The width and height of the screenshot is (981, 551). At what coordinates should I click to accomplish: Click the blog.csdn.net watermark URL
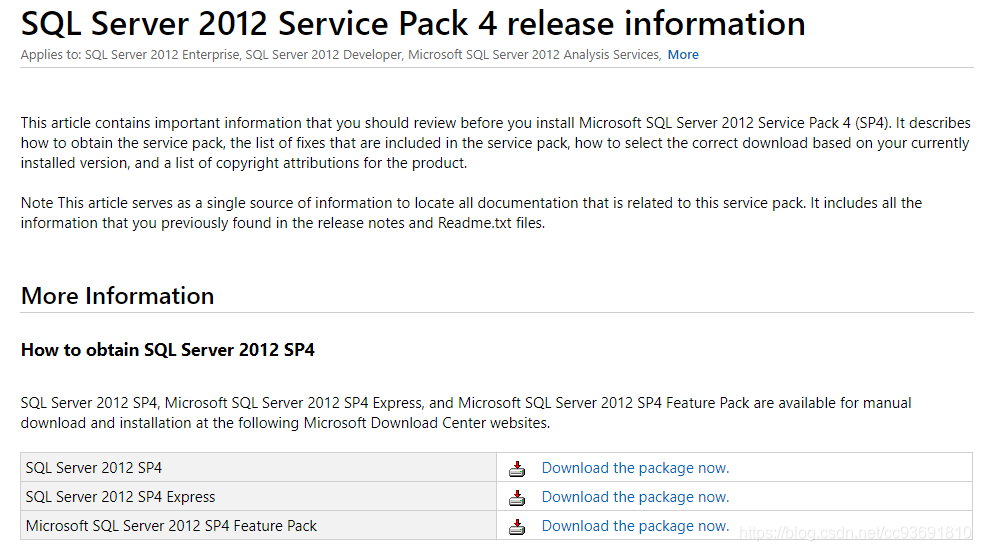855,533
